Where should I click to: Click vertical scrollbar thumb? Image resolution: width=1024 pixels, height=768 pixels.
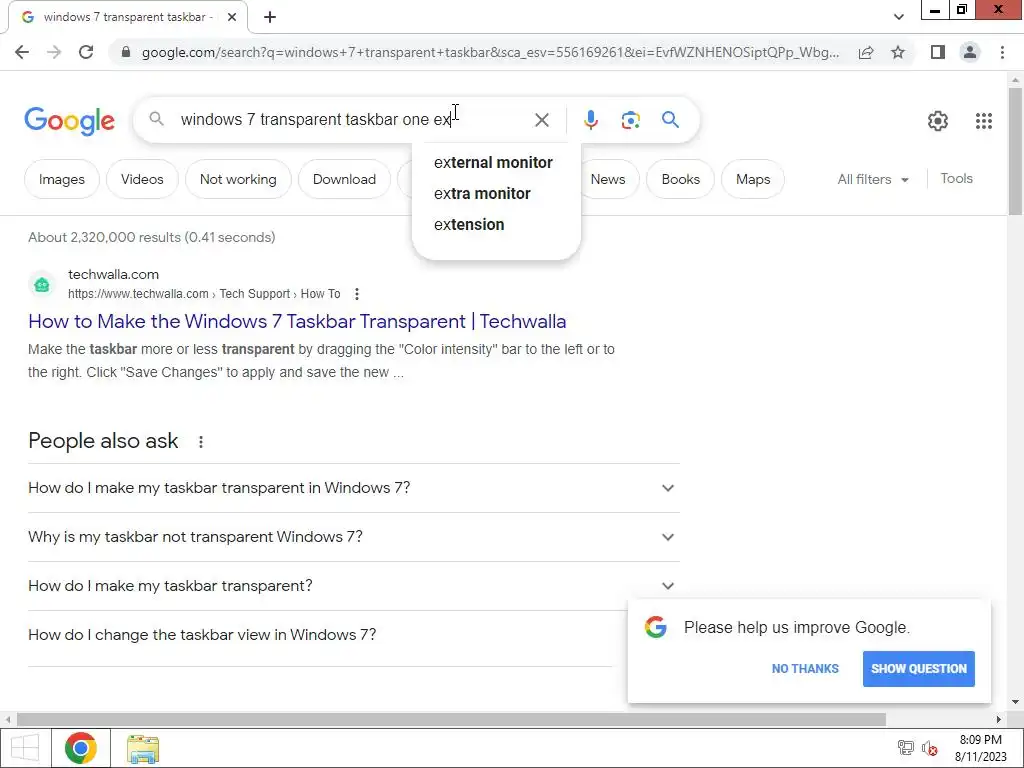click(x=1015, y=150)
